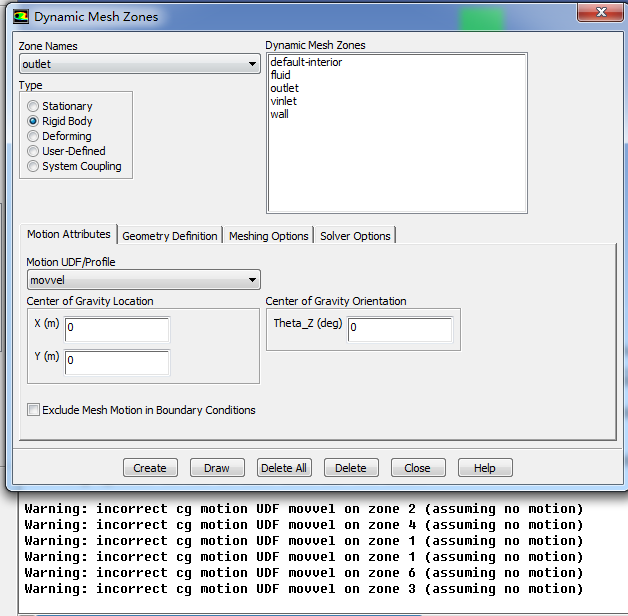Click the X (m) center of gravity field
This screenshot has height=616, width=628.
click(x=117, y=330)
